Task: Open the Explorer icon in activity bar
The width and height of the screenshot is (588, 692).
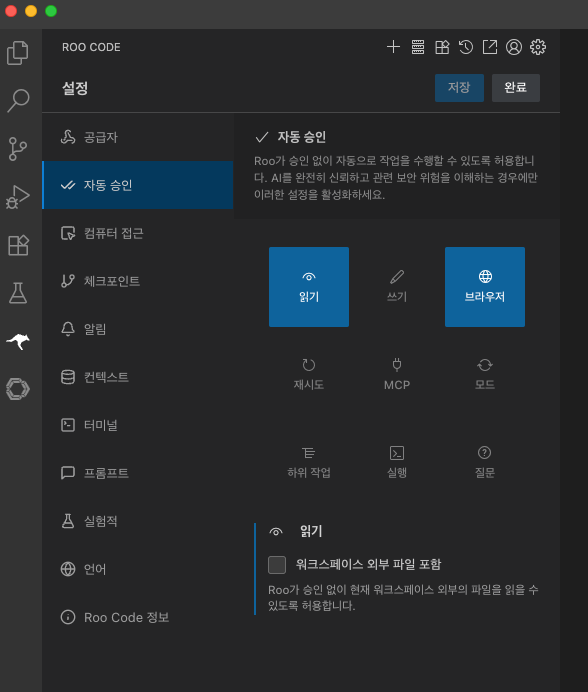Action: (x=18, y=53)
